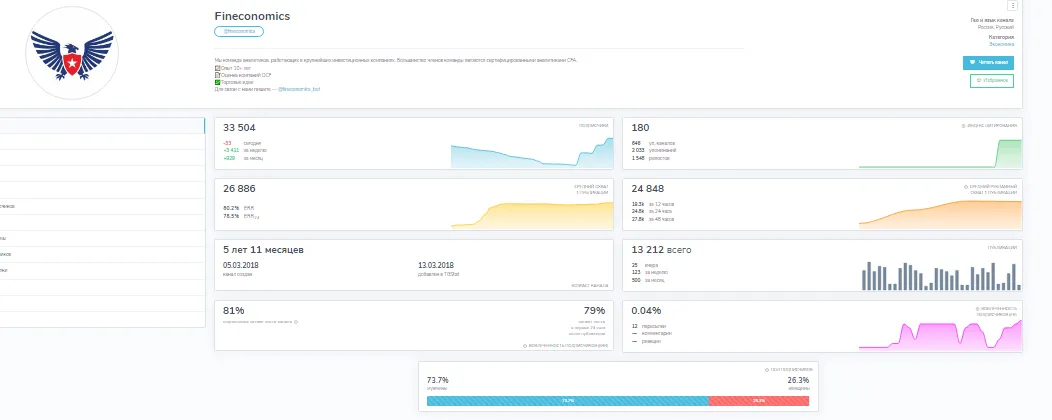Click the 'Fineconomics' channel title

pos(252,16)
